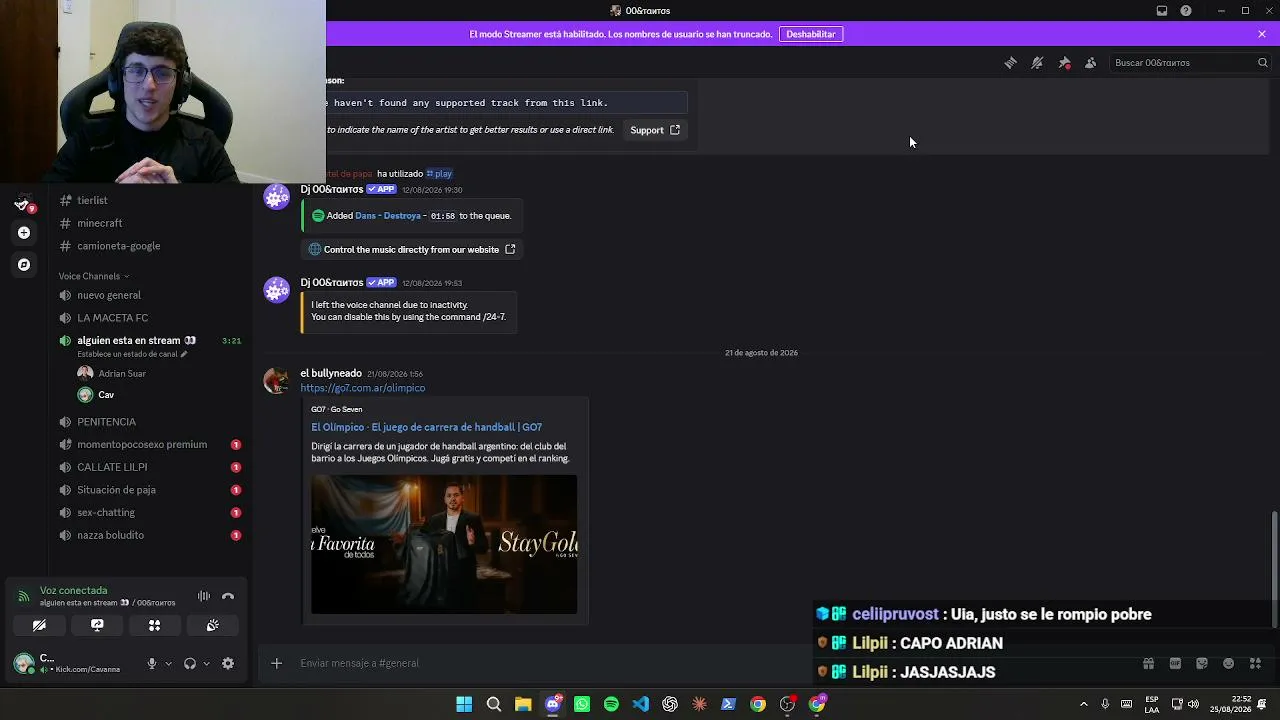The height and width of the screenshot is (720, 1280).
Task: Open microphone input options arrow
Action: pyautogui.click(x=168, y=664)
